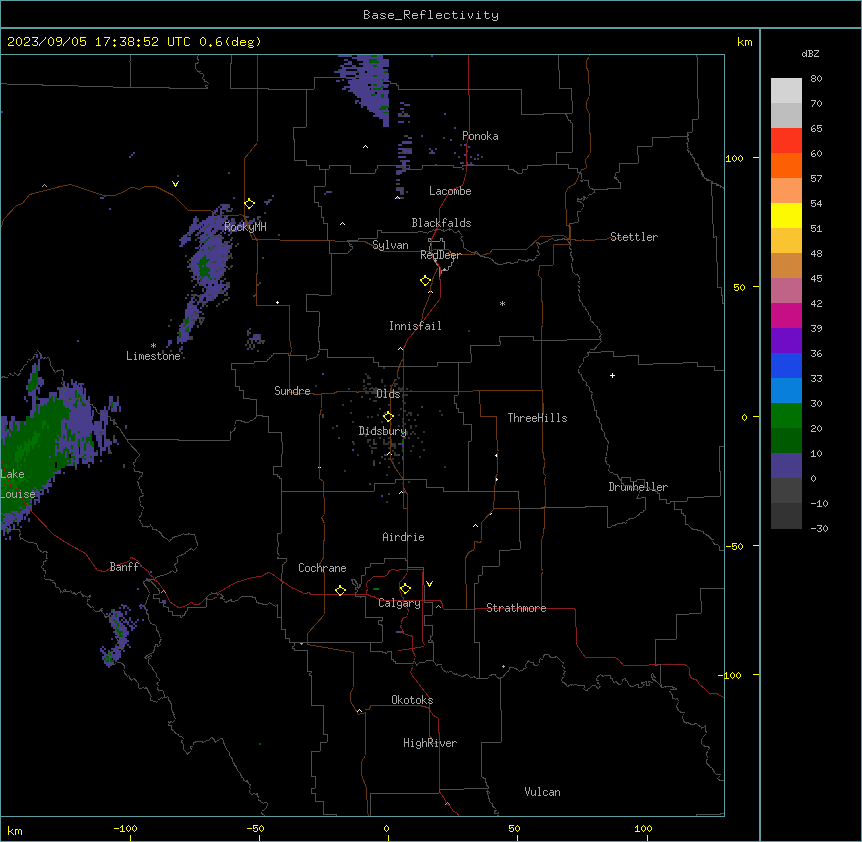
Task: Select the 45 value on dBZ legend
Action: [x=816, y=279]
